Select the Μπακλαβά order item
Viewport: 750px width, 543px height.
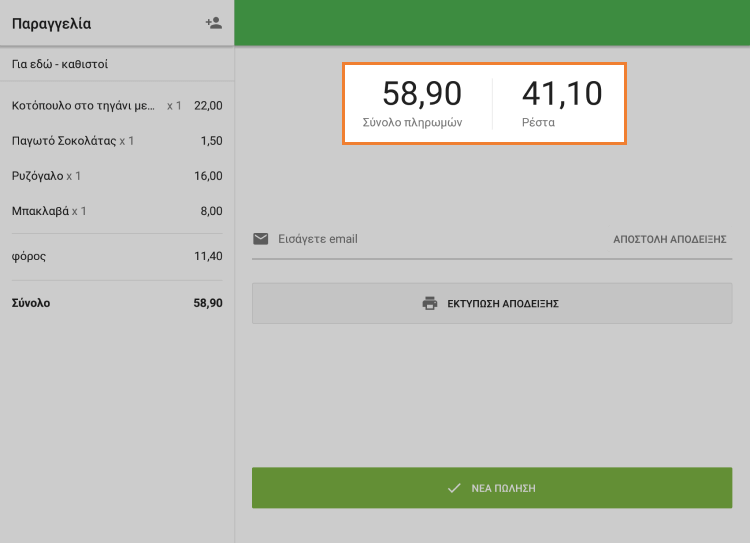point(117,211)
